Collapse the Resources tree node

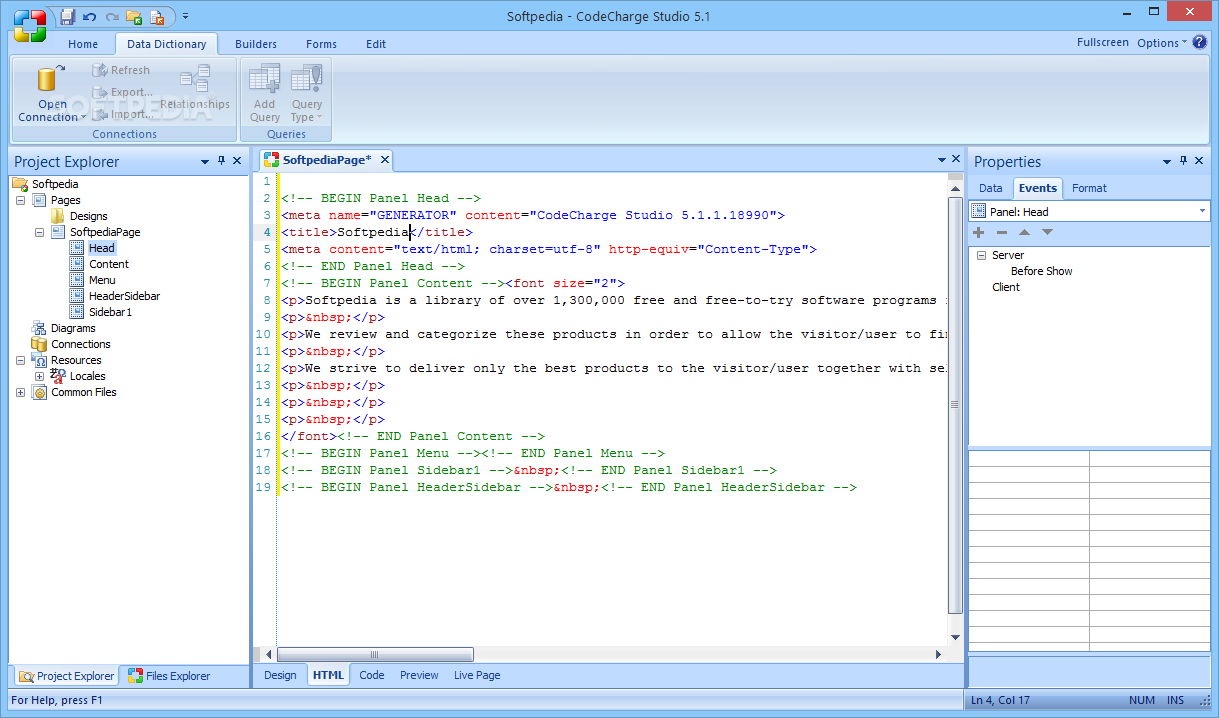pos(20,360)
